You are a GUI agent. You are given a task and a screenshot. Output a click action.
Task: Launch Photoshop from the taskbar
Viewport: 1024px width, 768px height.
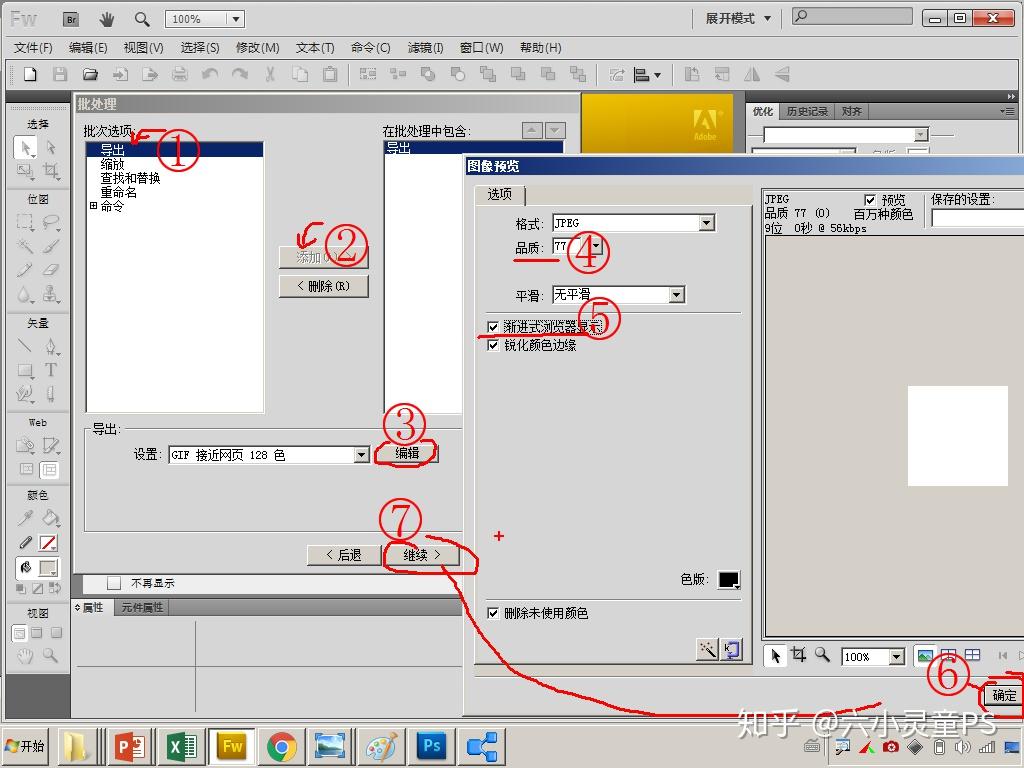pos(431,746)
